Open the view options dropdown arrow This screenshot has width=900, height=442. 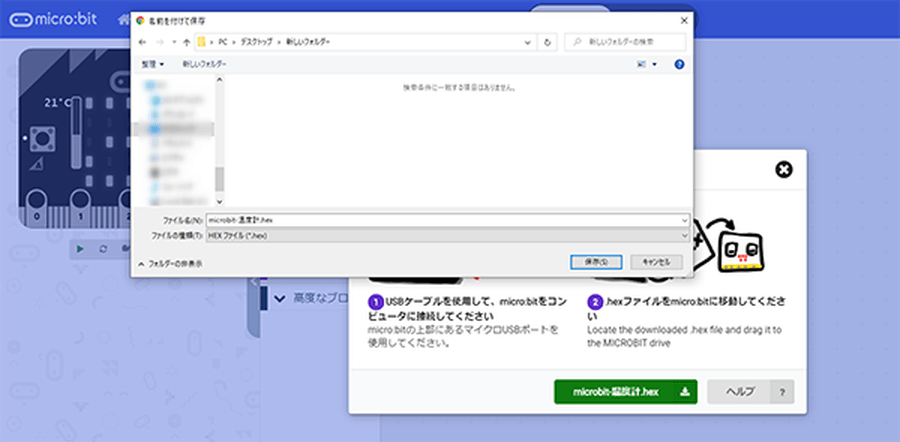655,64
